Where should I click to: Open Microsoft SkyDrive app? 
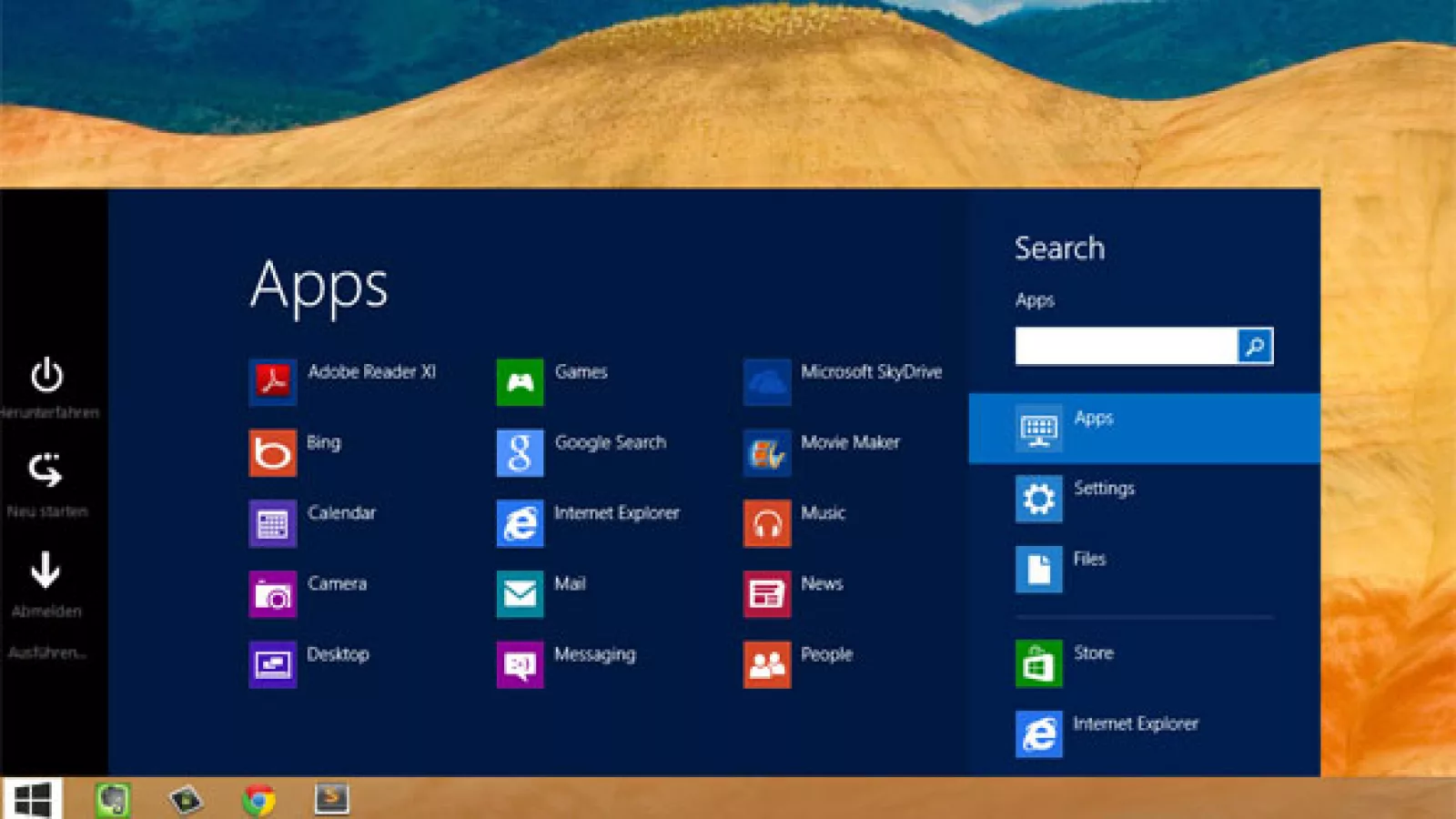767,382
